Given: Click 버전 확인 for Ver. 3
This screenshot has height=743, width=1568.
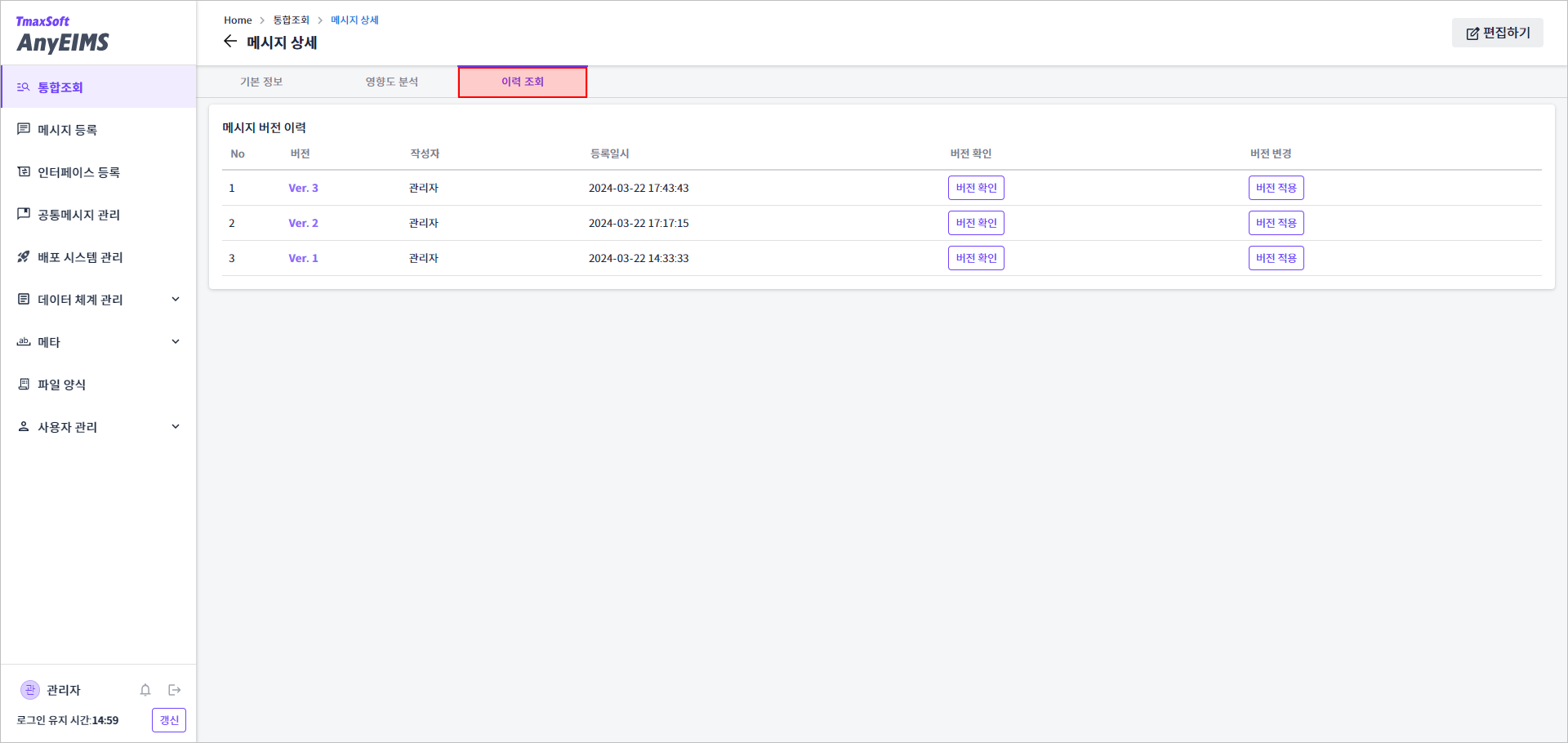Looking at the screenshot, I should [976, 188].
